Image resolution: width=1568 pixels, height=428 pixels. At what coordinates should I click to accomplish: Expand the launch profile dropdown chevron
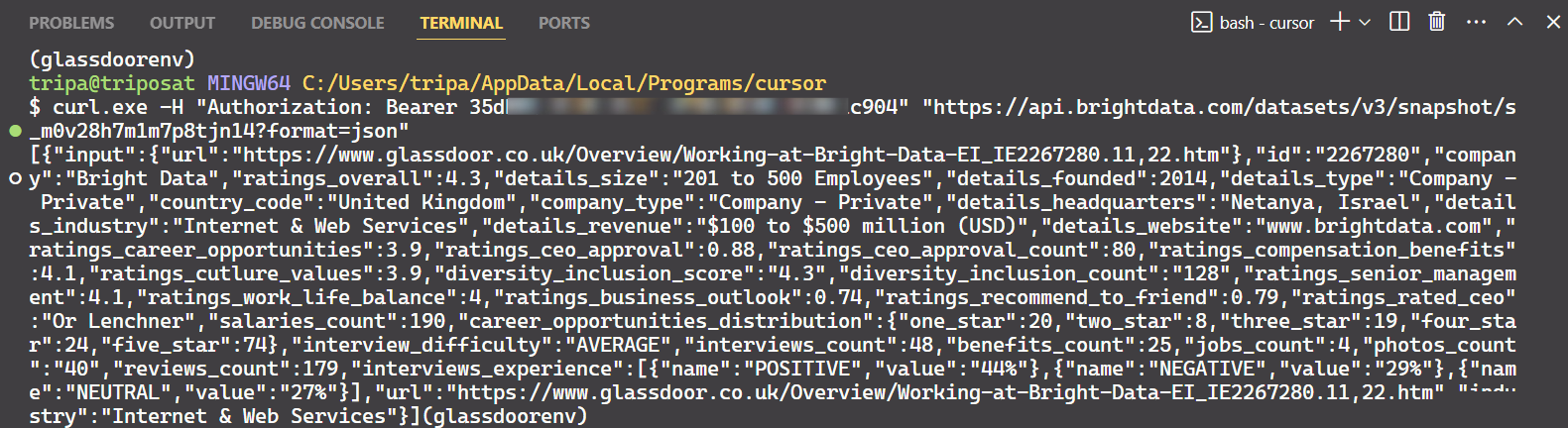tap(1366, 23)
